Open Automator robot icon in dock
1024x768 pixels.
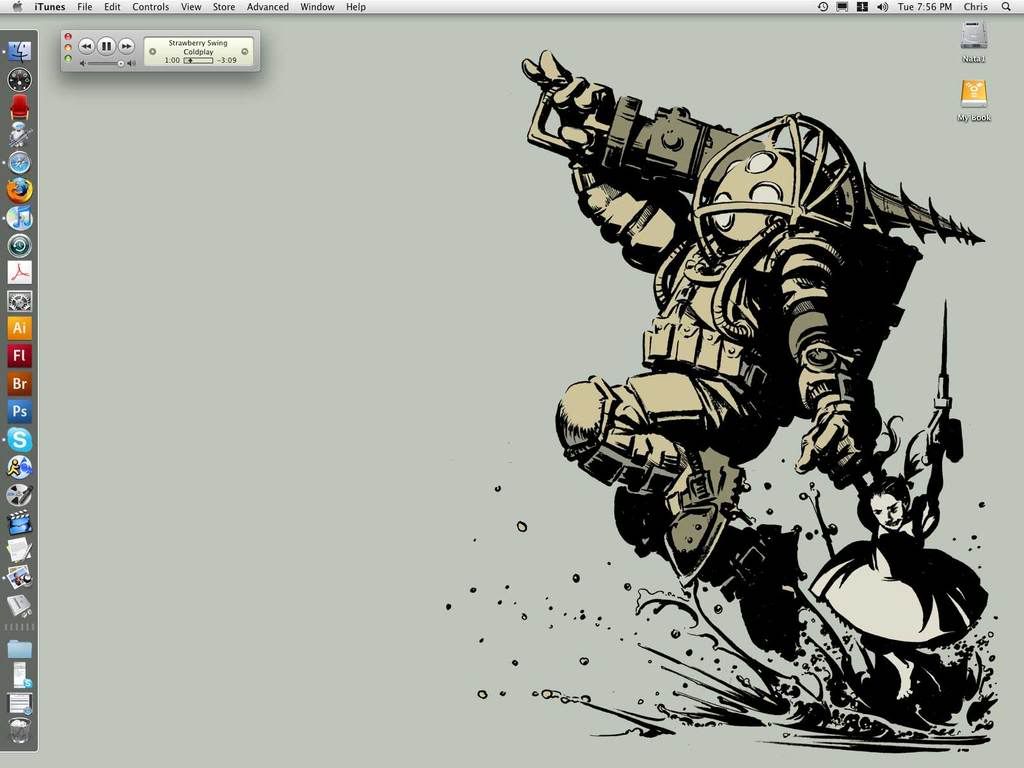[20, 135]
